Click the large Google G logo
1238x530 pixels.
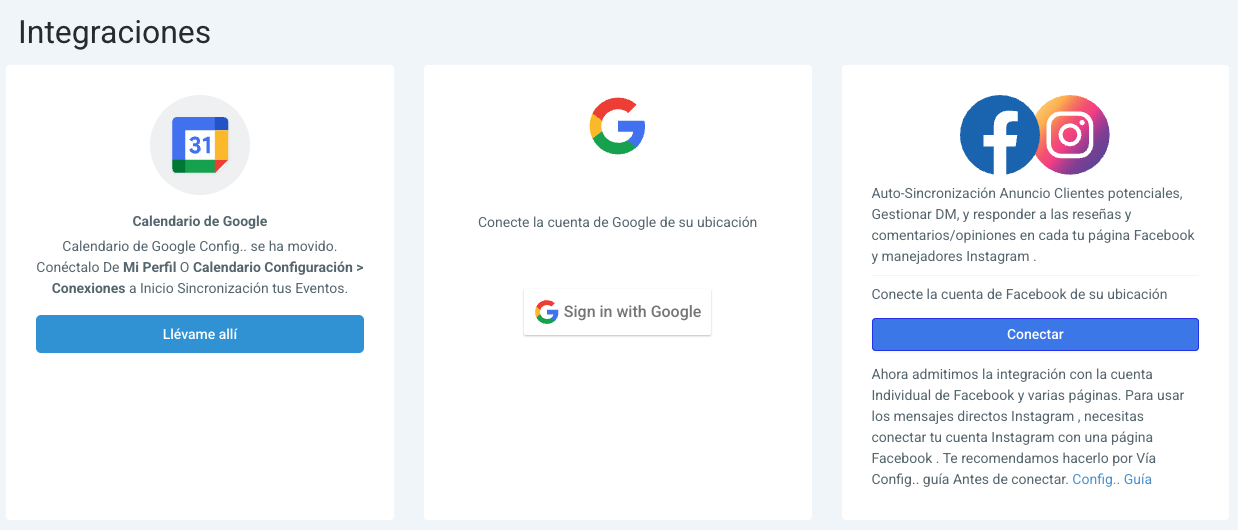pyautogui.click(x=617, y=126)
